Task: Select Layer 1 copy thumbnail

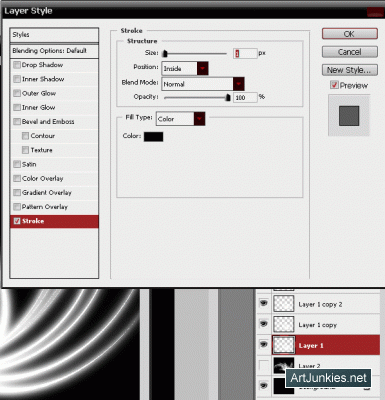Action: click(x=284, y=324)
